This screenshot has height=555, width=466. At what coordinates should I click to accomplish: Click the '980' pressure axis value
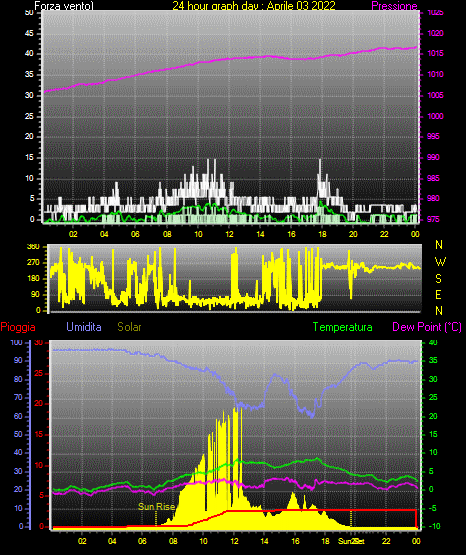tap(433, 198)
